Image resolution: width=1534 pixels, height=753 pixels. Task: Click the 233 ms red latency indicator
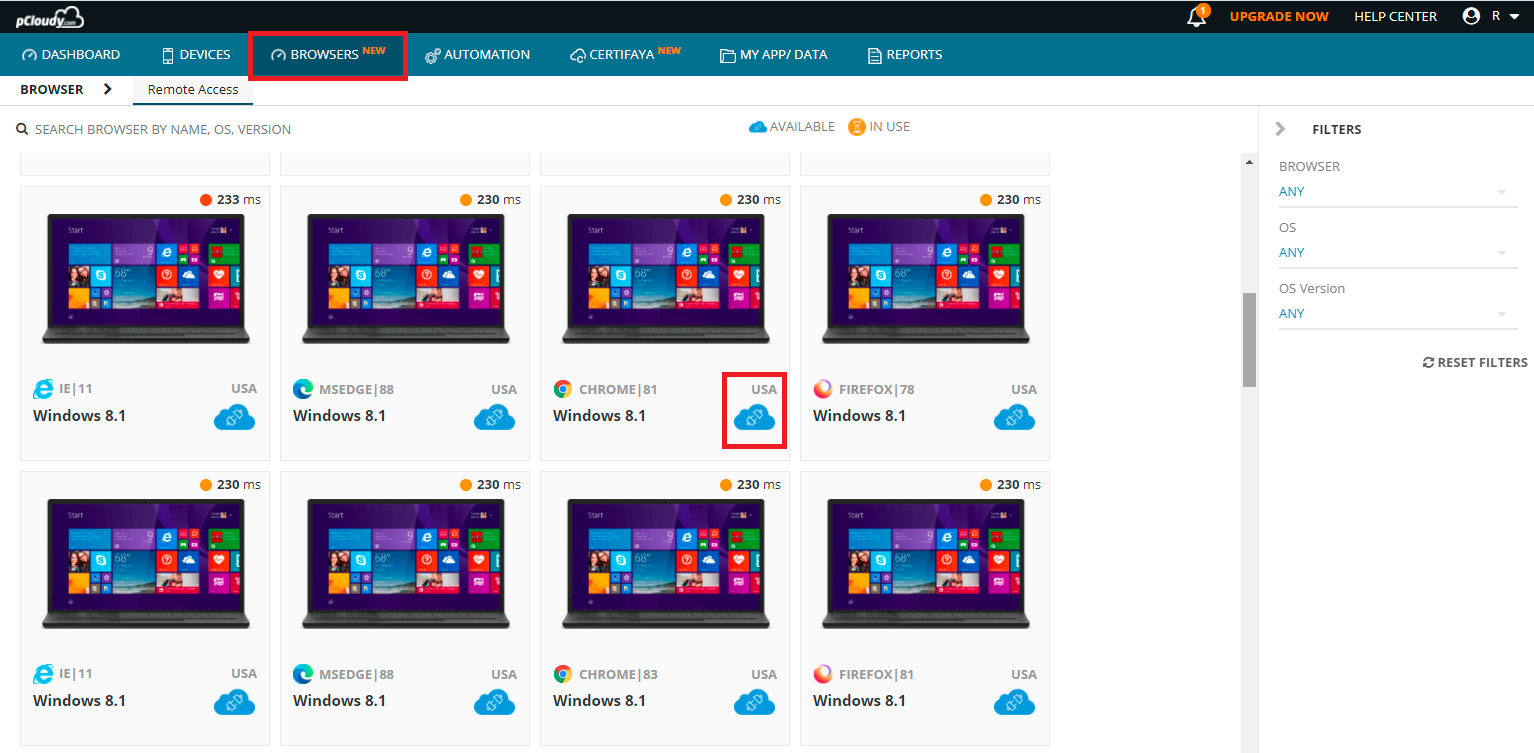[x=206, y=200]
